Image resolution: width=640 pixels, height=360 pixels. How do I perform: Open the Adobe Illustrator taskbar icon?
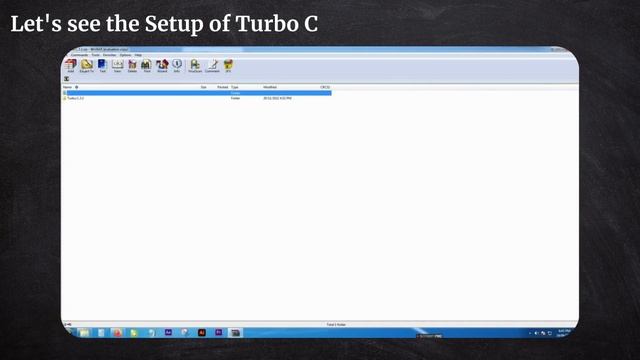click(x=202, y=333)
